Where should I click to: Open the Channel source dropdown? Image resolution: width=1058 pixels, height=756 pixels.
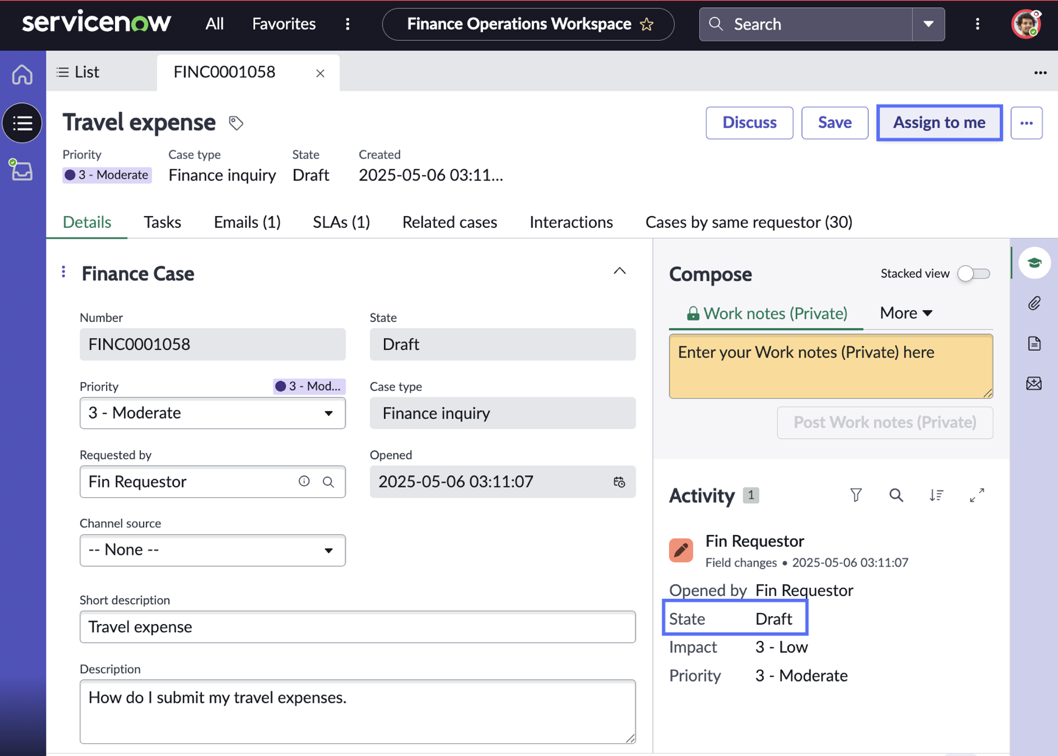point(213,550)
